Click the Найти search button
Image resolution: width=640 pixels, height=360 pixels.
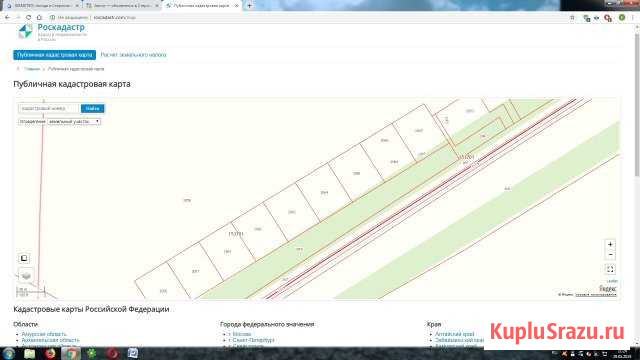click(x=93, y=109)
